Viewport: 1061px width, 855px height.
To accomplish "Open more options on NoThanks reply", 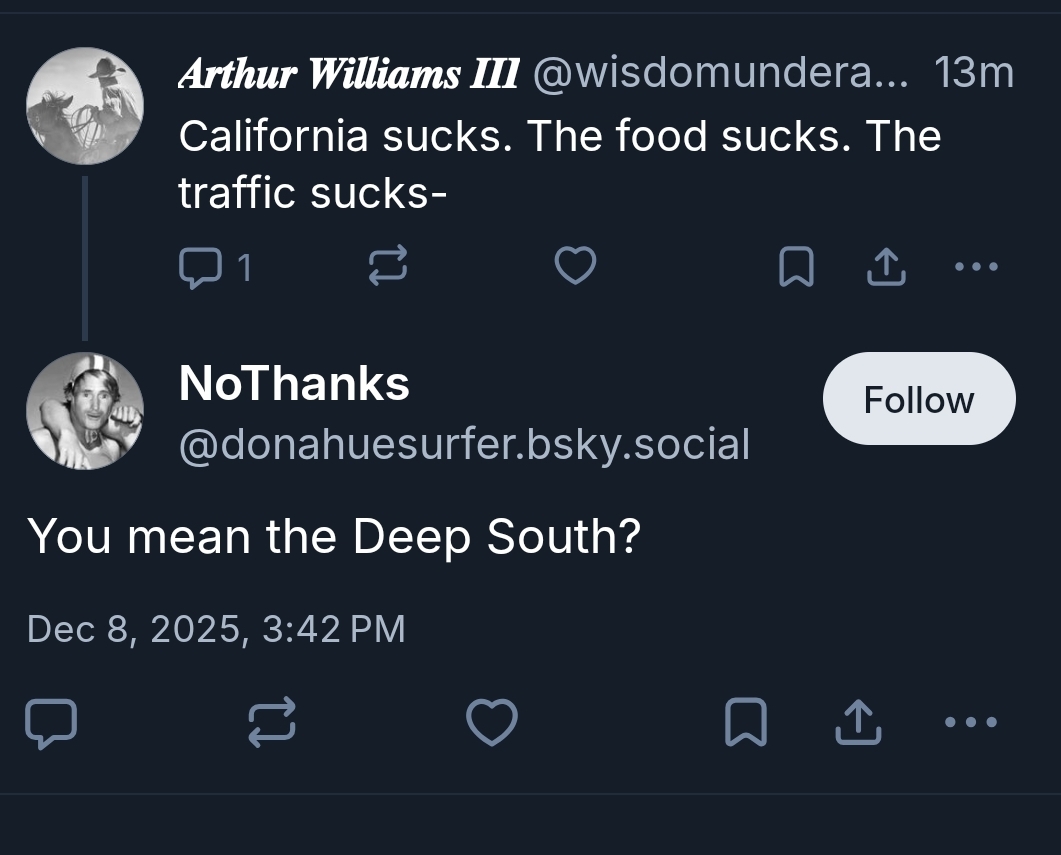I will (972, 722).
